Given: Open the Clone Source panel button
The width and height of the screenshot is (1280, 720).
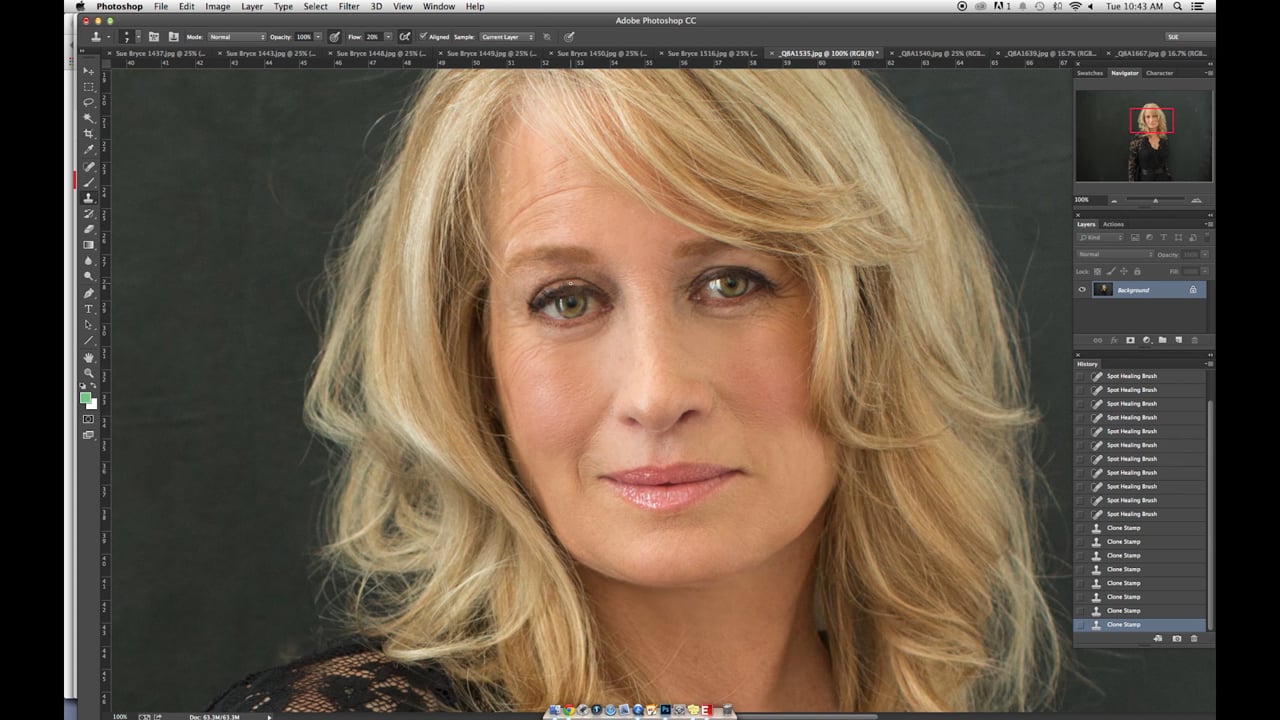Looking at the screenshot, I should (174, 37).
